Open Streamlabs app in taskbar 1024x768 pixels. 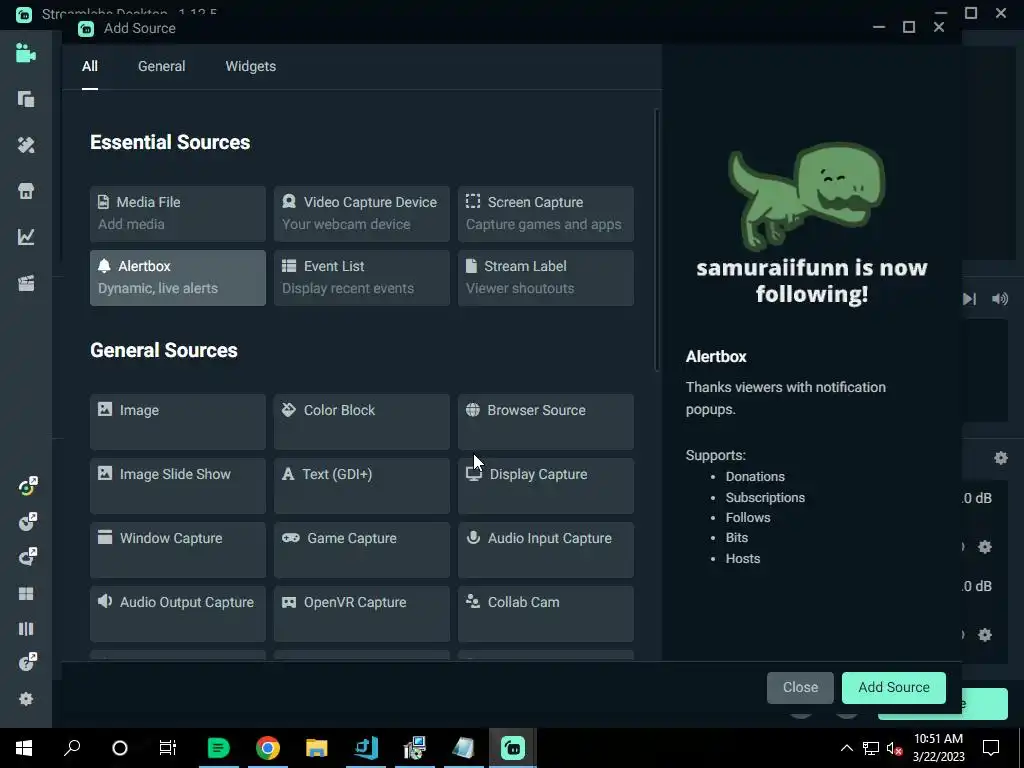click(513, 748)
